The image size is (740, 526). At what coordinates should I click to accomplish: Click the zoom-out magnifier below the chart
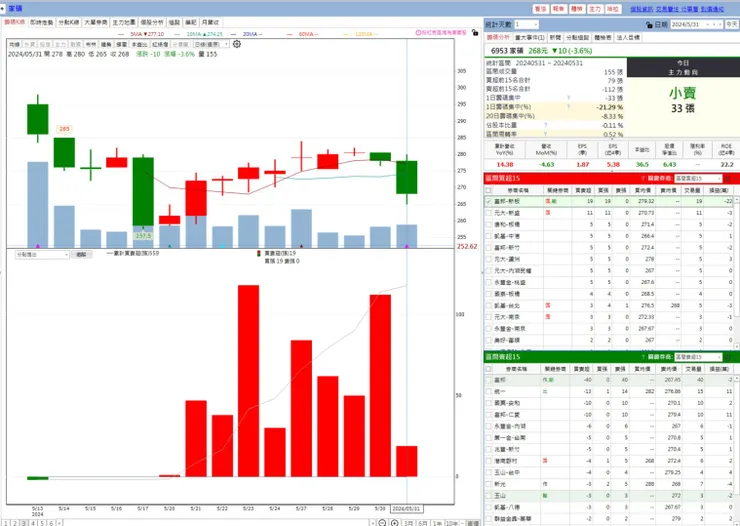(x=382, y=523)
